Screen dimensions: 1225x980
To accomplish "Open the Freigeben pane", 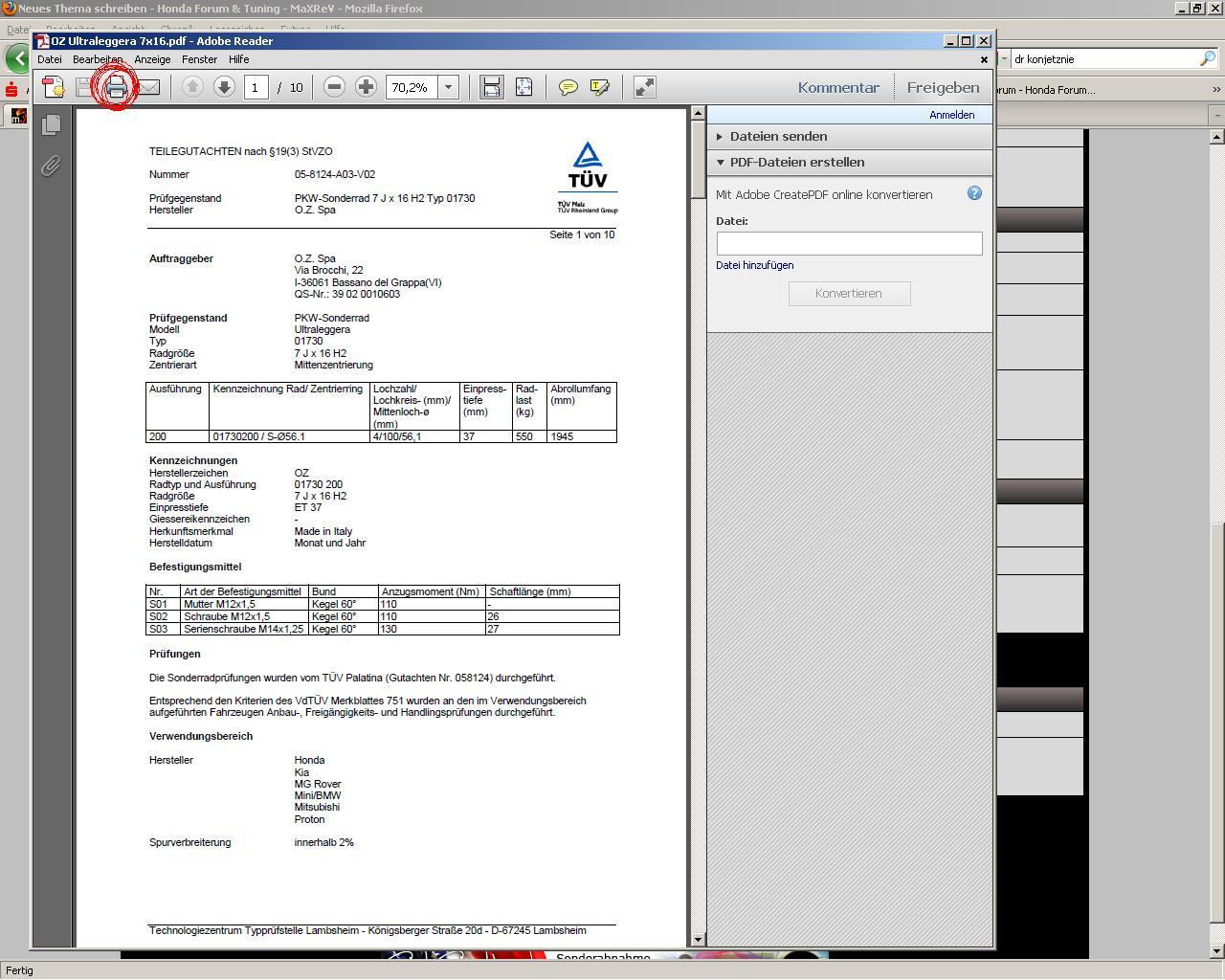I will (943, 87).
